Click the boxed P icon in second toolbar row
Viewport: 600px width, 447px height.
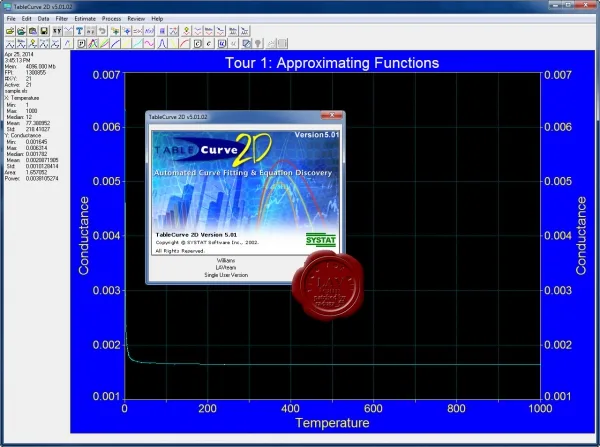82,44
